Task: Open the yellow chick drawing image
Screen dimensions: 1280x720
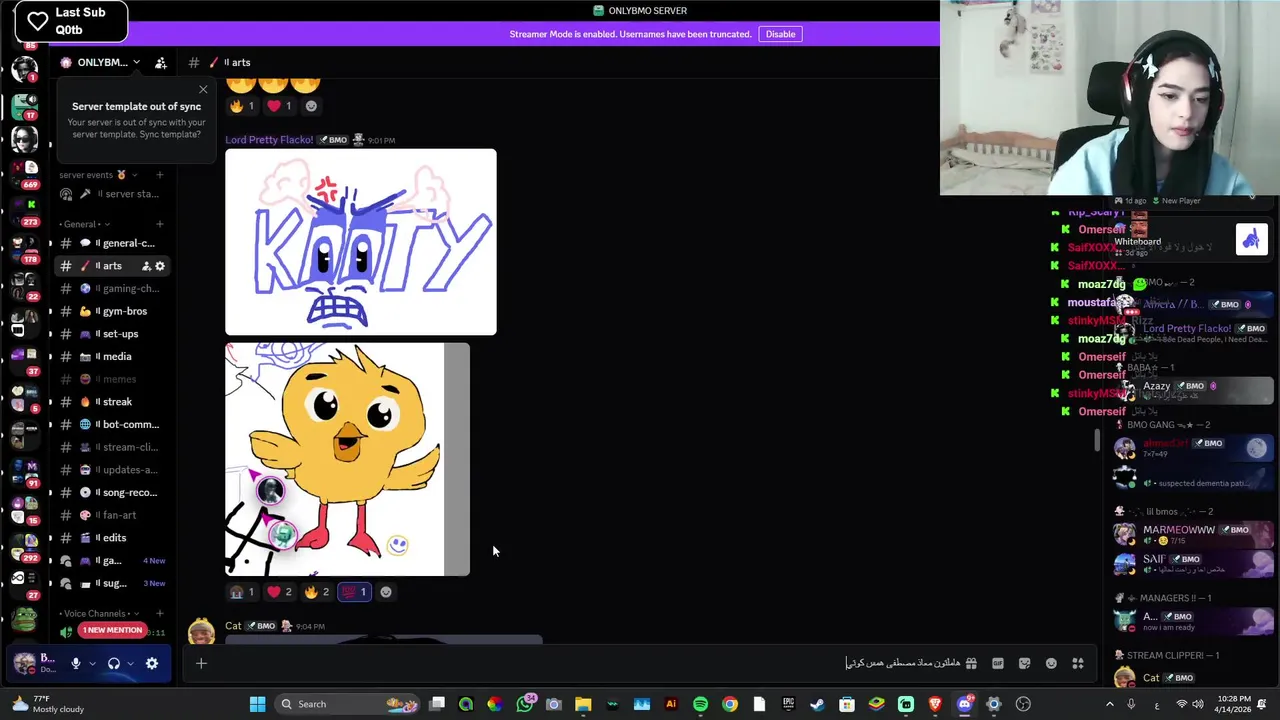Action: 347,460
